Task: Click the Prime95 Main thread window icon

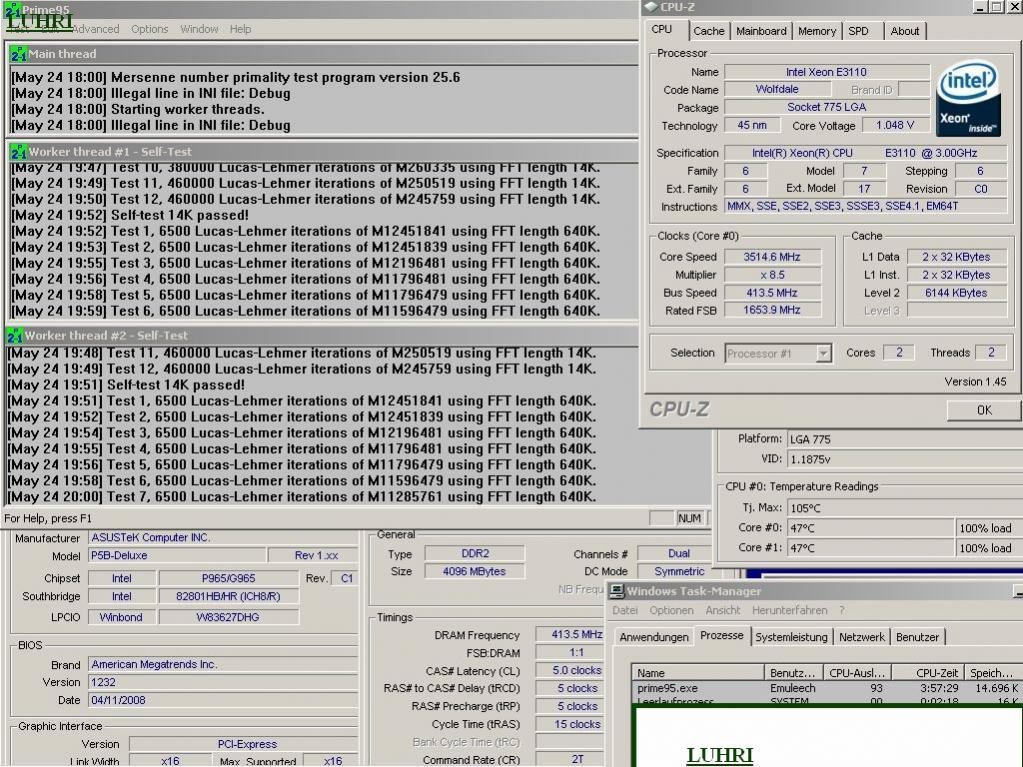Action: coord(18,54)
